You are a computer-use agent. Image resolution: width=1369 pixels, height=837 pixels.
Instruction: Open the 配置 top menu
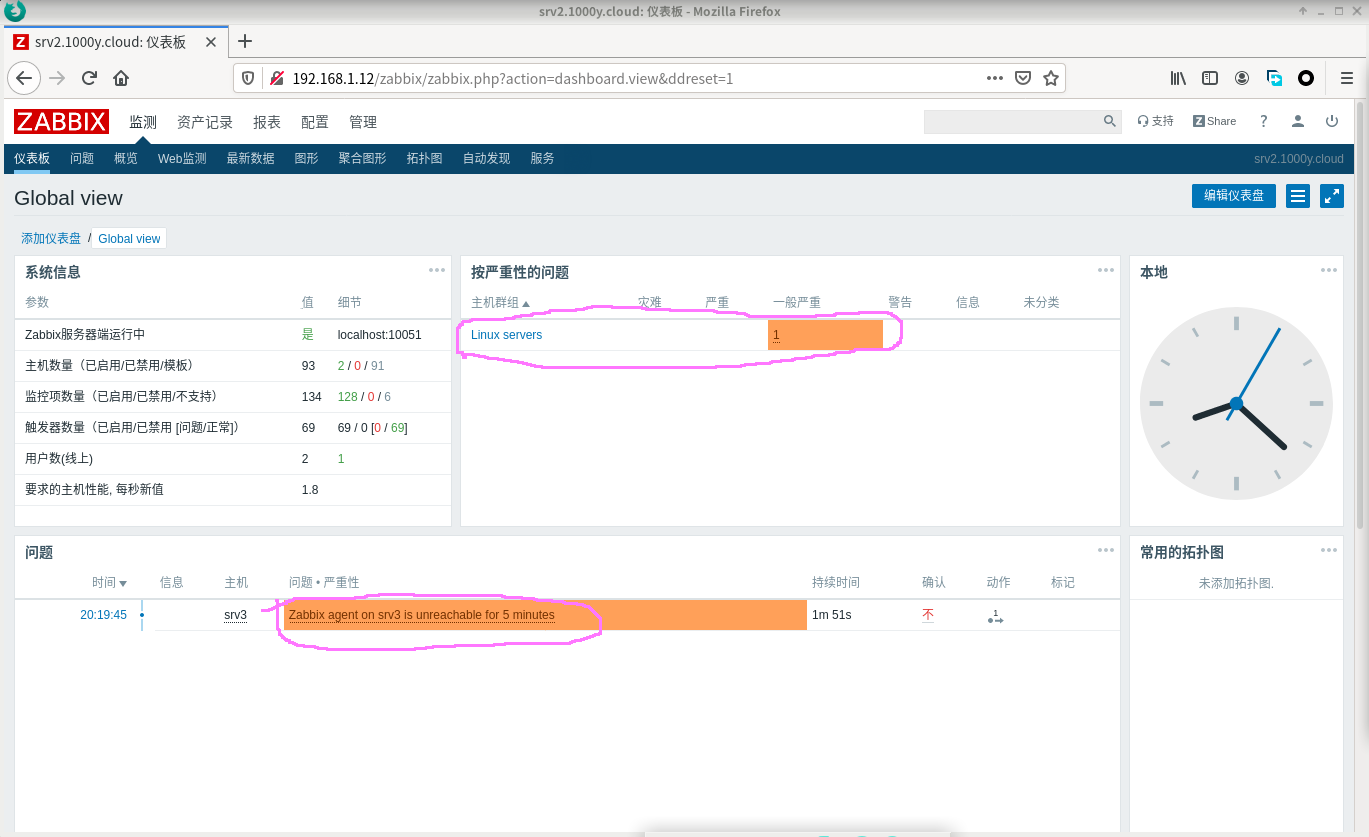coord(314,122)
